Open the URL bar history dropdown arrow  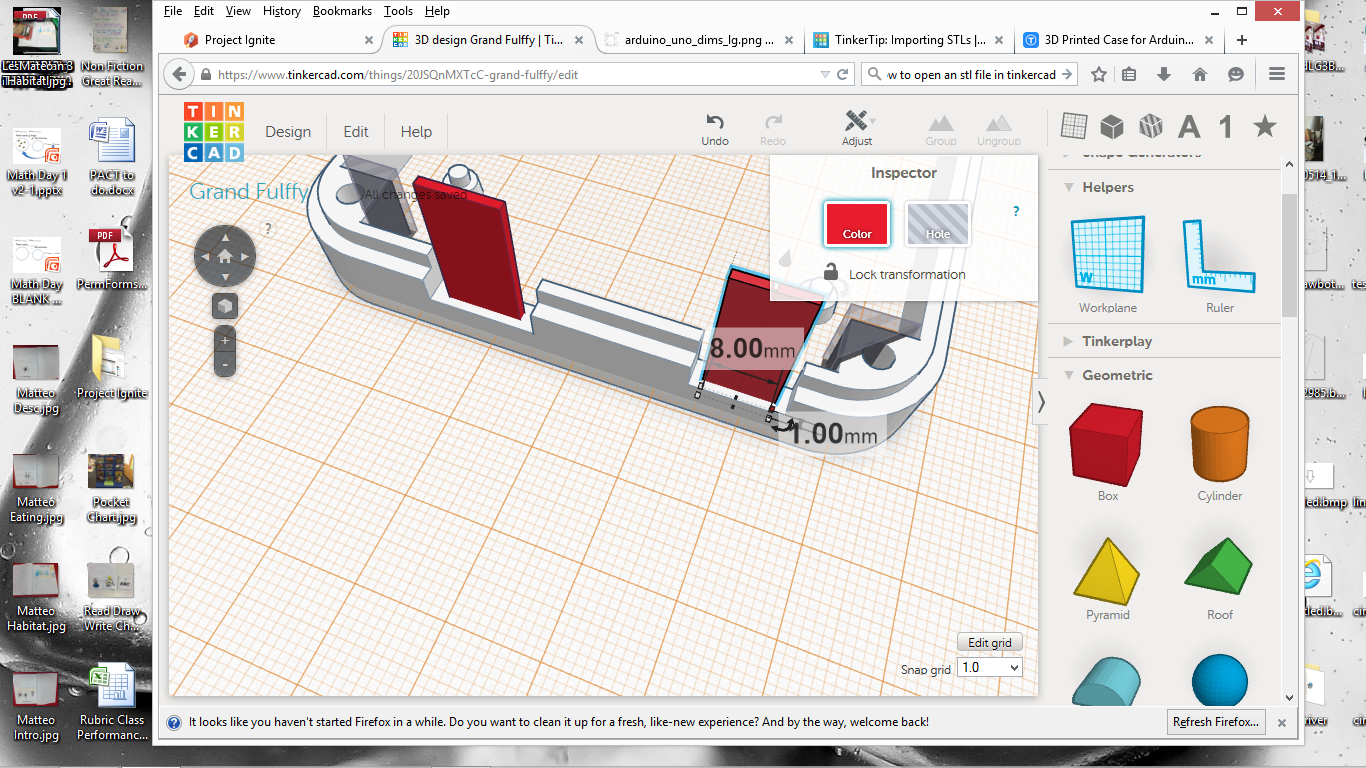[824, 74]
